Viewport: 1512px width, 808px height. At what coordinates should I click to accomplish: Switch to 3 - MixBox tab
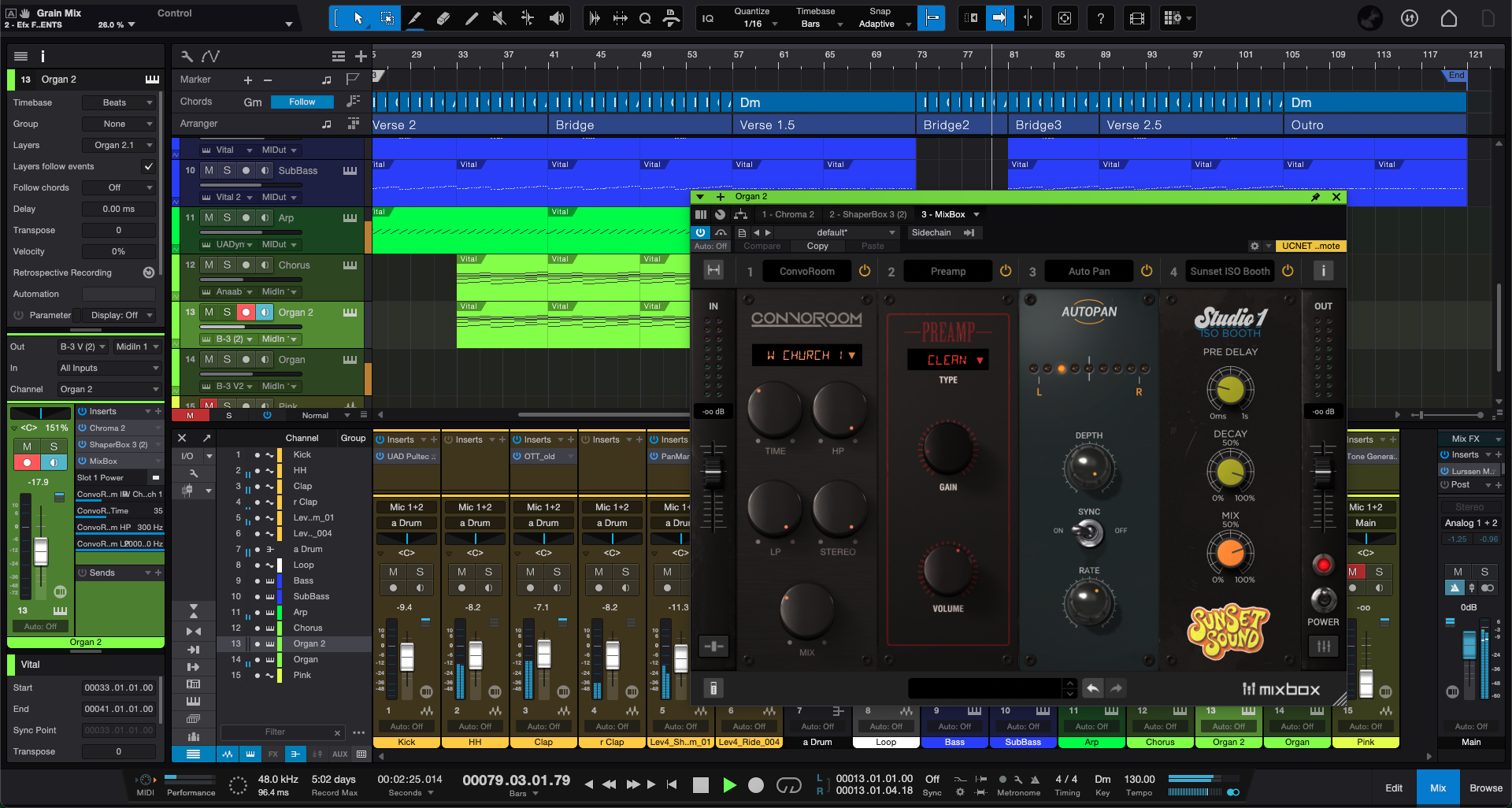[943, 214]
